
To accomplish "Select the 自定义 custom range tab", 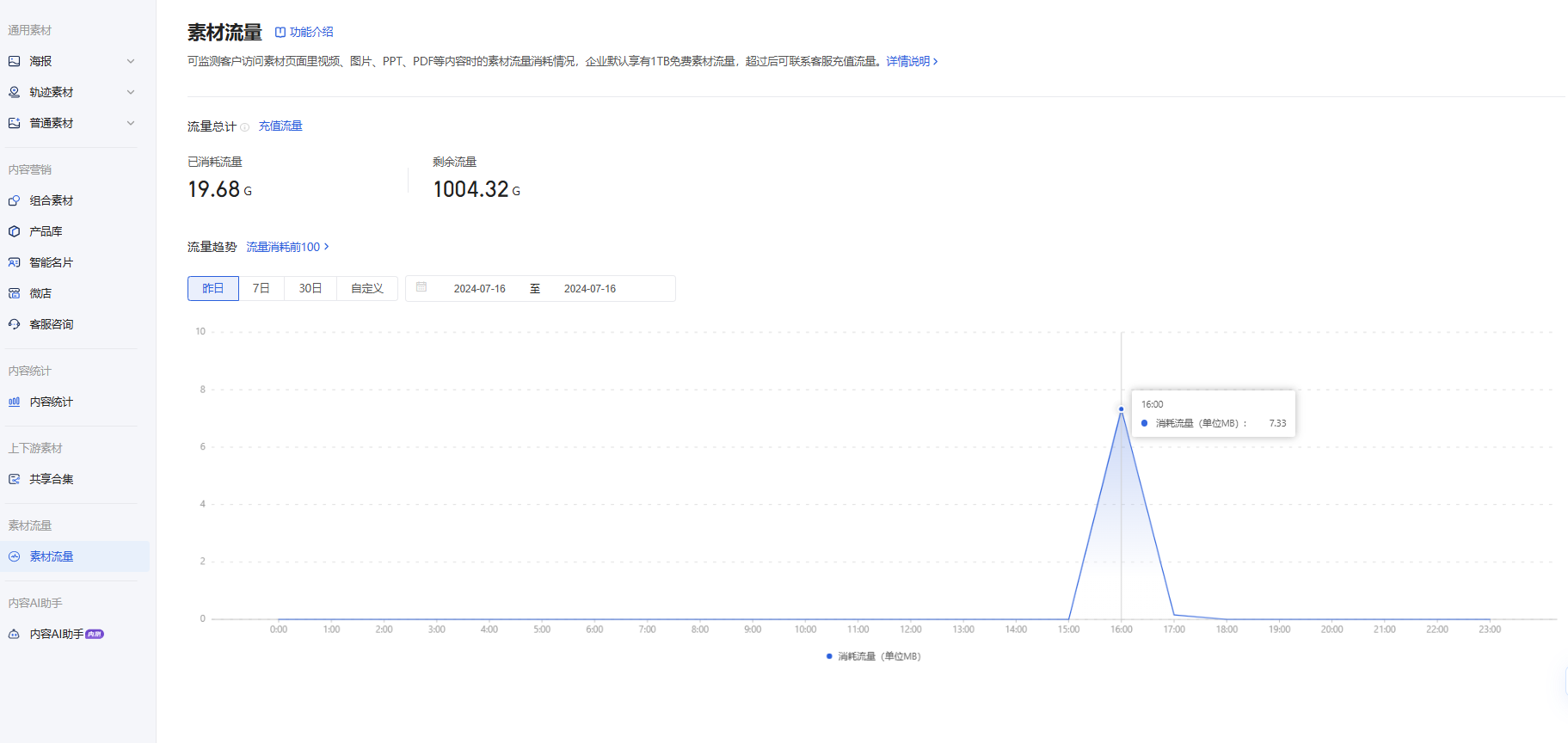I will click(367, 288).
